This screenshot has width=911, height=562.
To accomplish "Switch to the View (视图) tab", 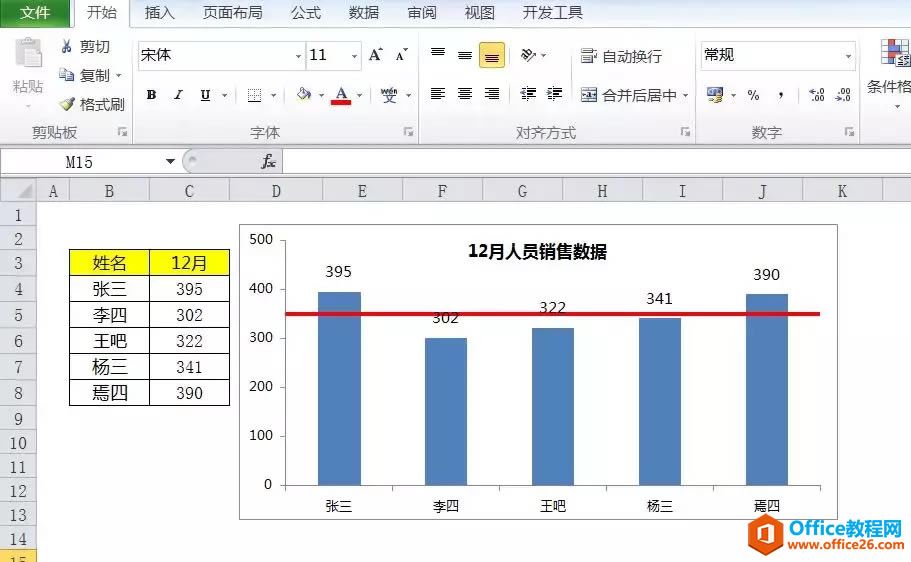I will 479,13.
